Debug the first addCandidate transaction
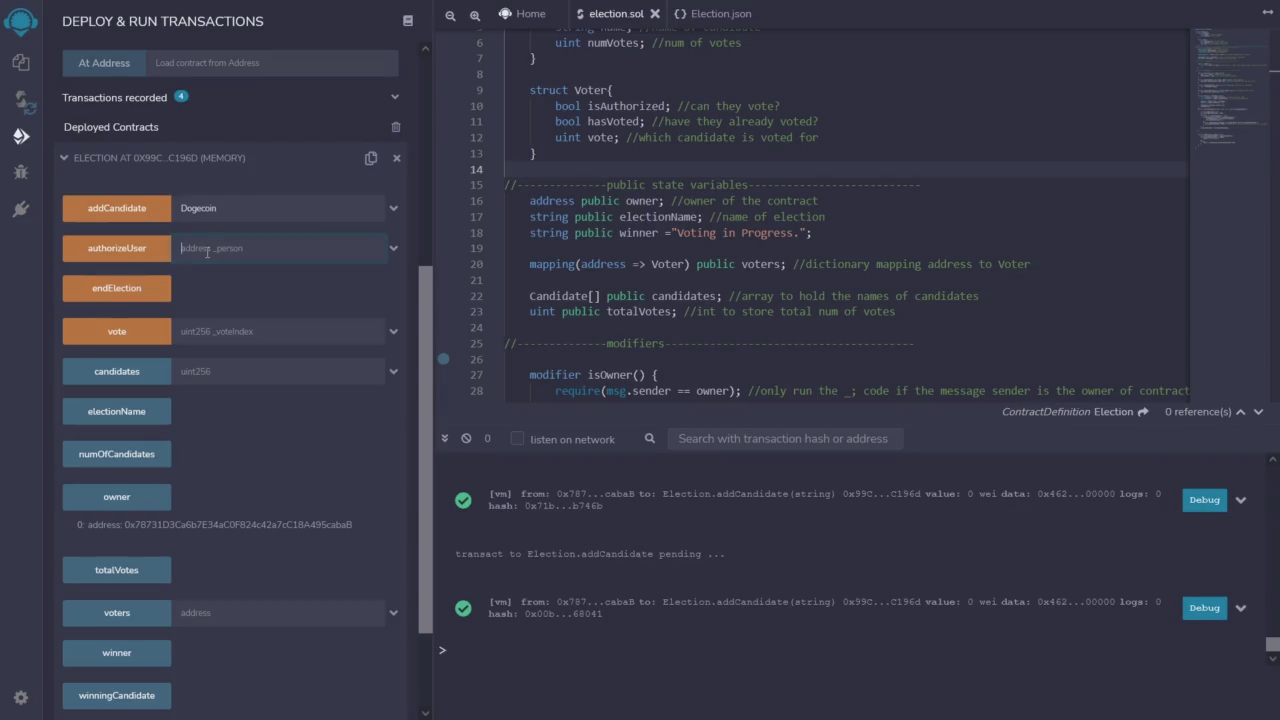 pyautogui.click(x=1204, y=500)
